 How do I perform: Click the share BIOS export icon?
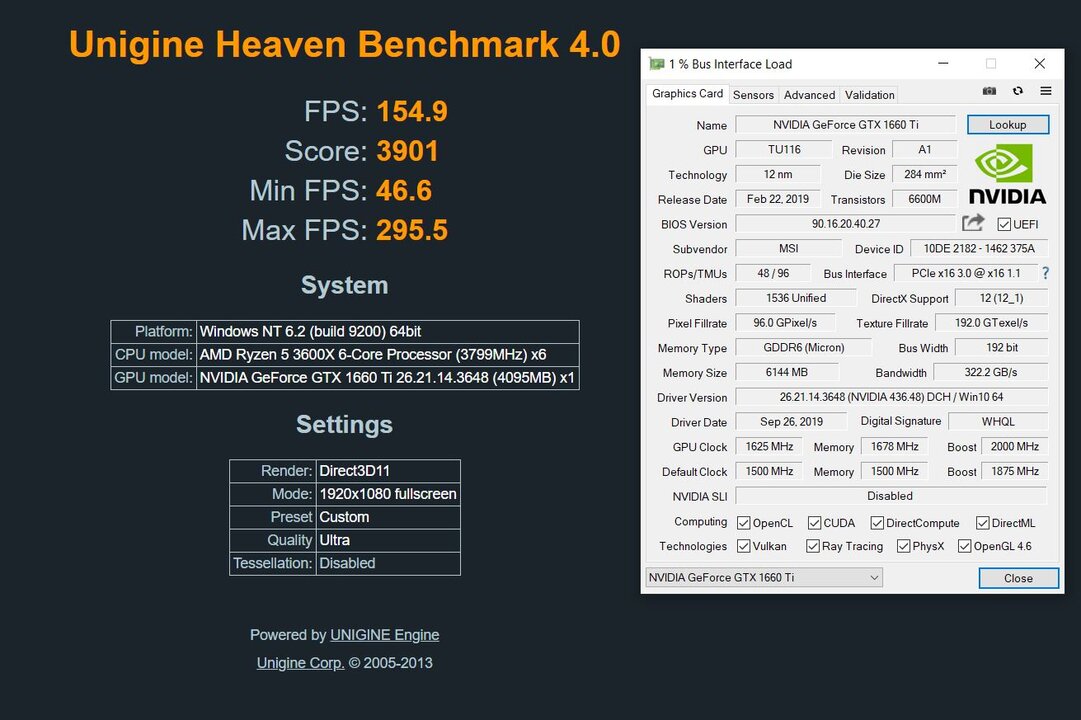tap(973, 223)
